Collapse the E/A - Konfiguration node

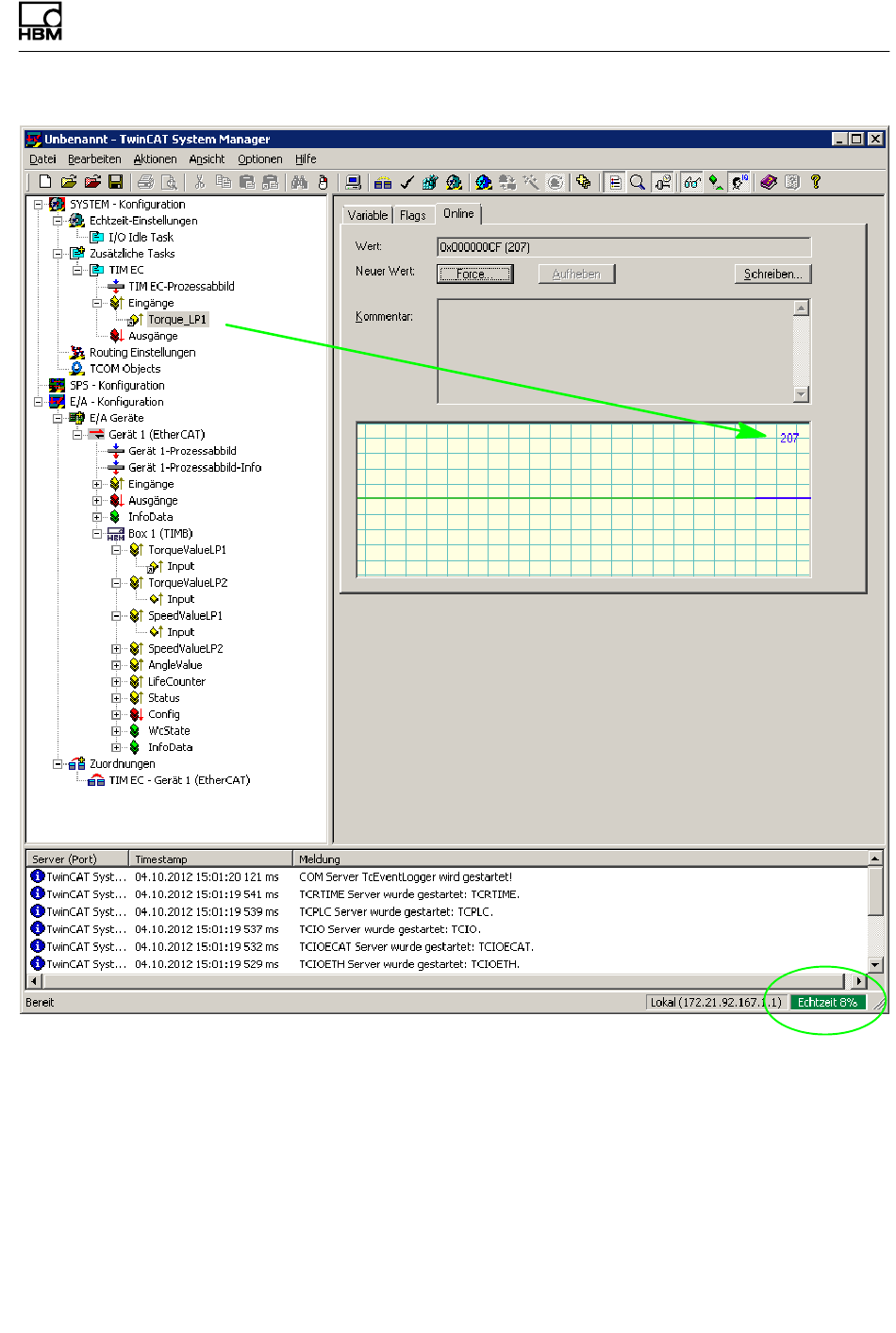coord(39,402)
